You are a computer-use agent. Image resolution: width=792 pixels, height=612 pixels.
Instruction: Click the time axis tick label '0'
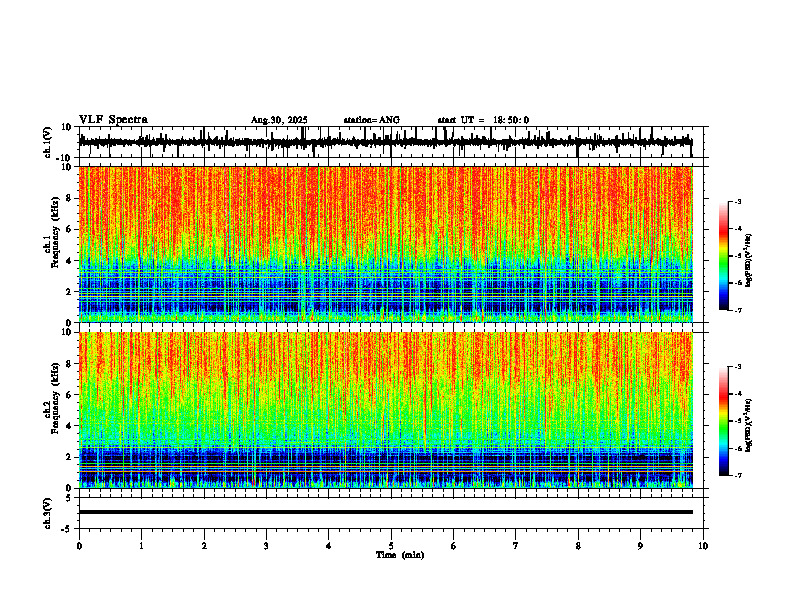point(79,546)
